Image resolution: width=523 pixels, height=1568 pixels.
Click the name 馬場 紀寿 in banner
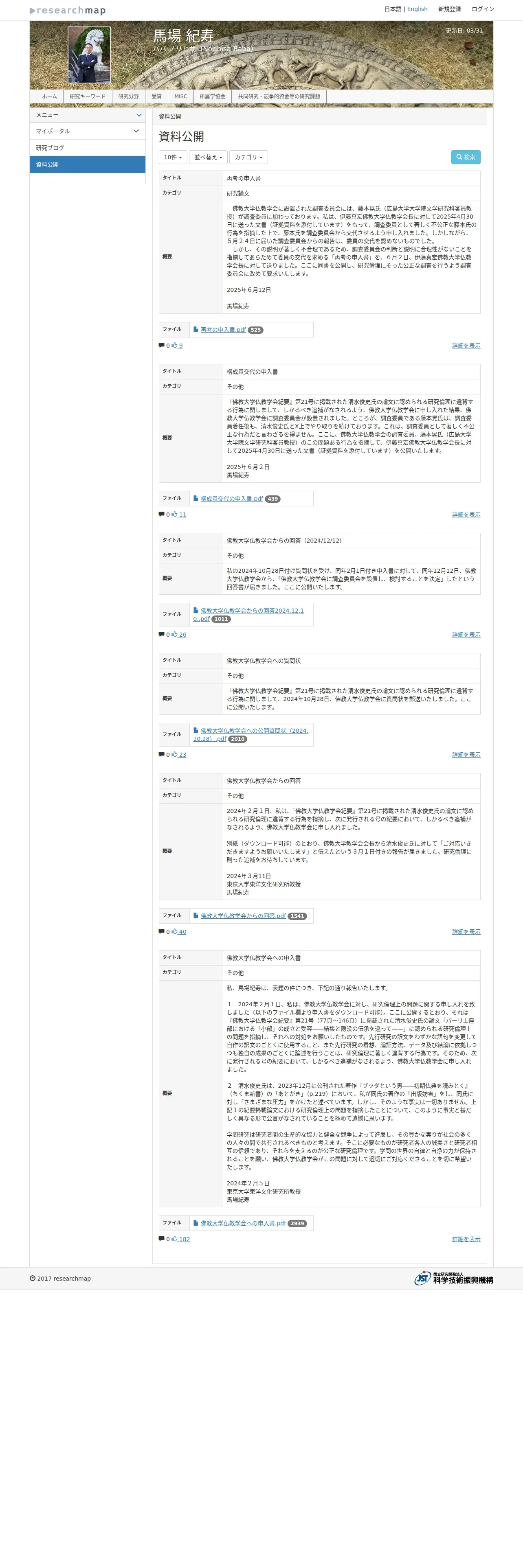(182, 36)
